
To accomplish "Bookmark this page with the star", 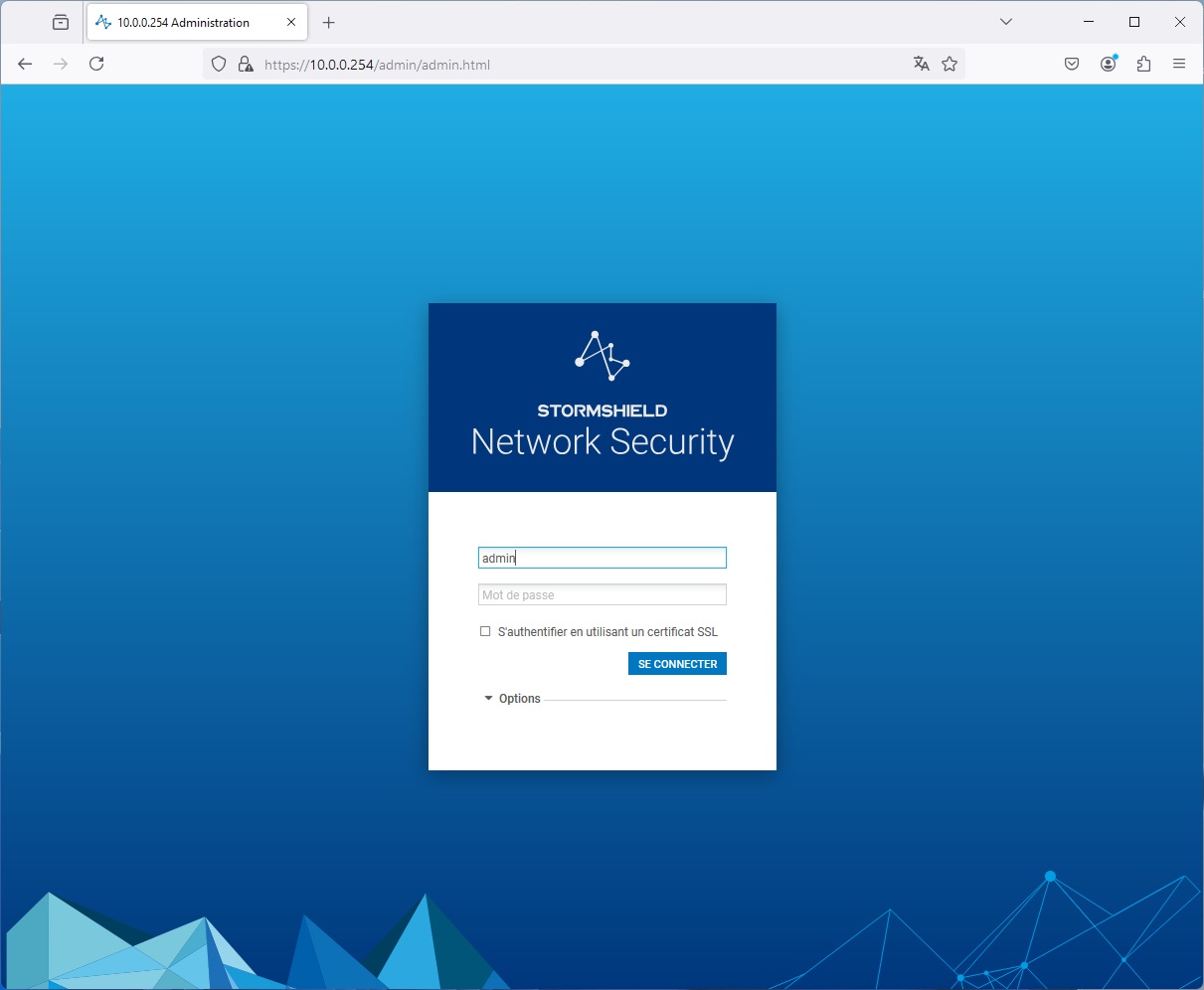I will click(x=949, y=64).
